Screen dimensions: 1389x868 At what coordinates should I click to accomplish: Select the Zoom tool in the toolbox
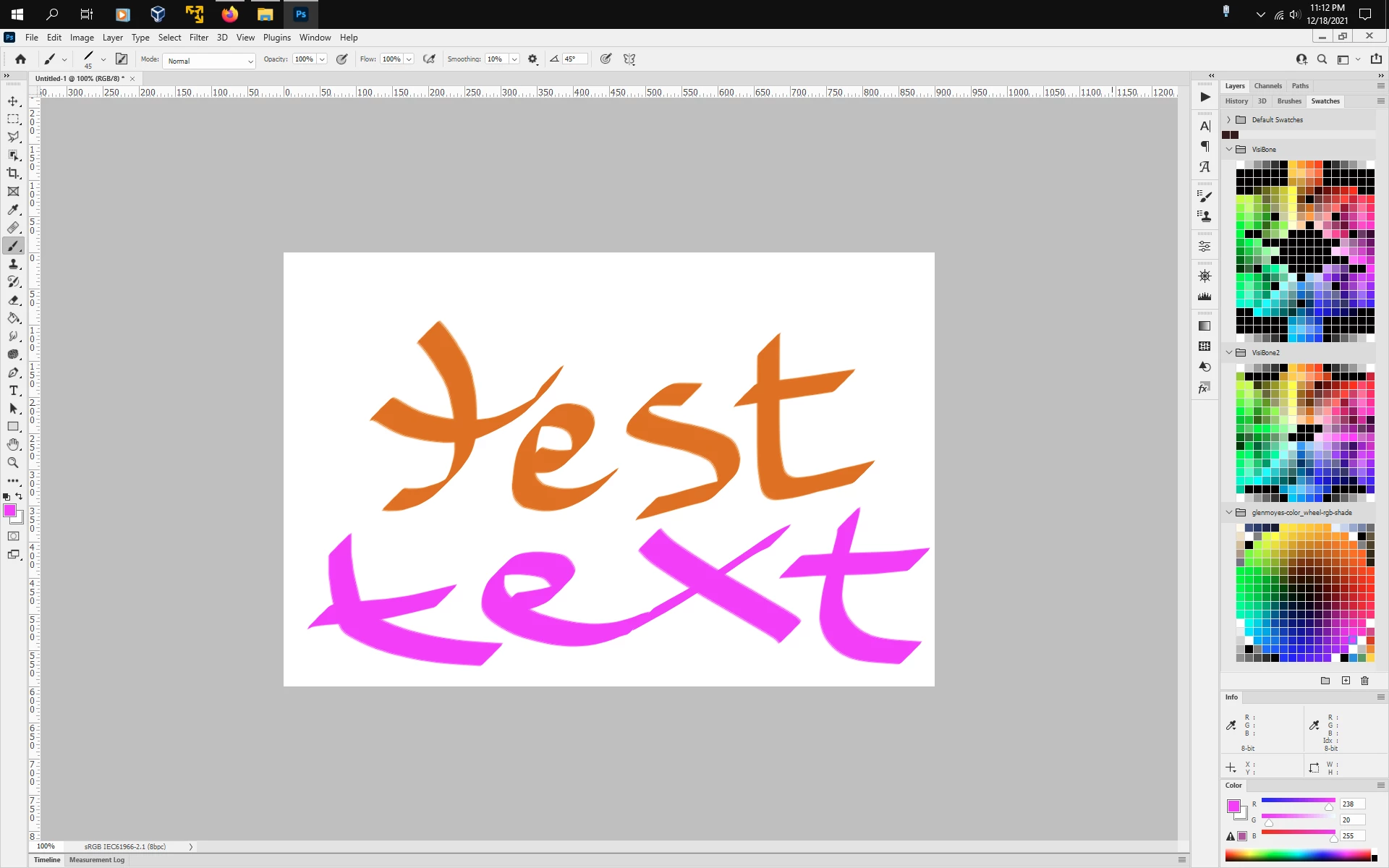click(13, 463)
